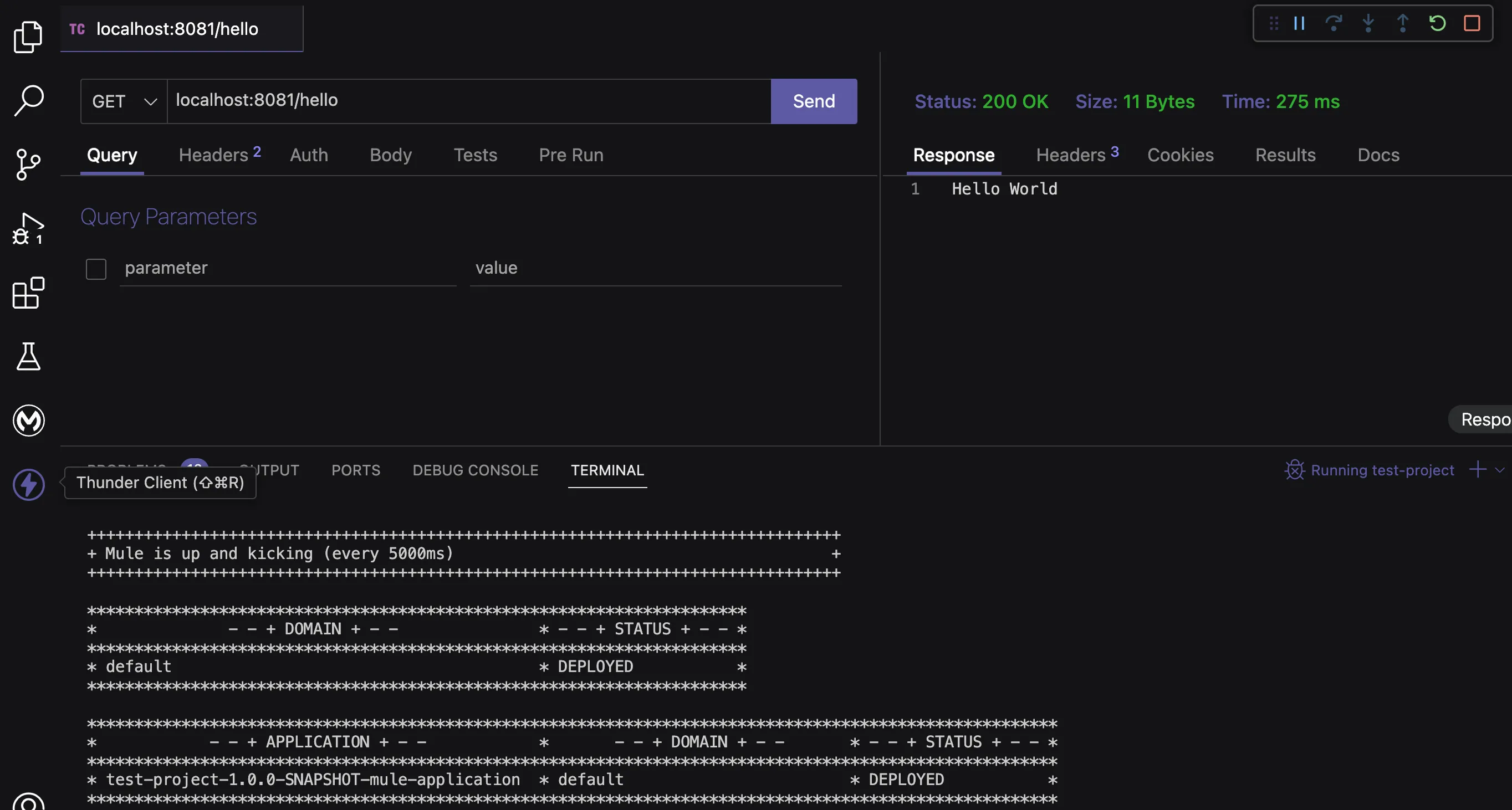
Task: Open the Tests tab
Action: click(475, 156)
